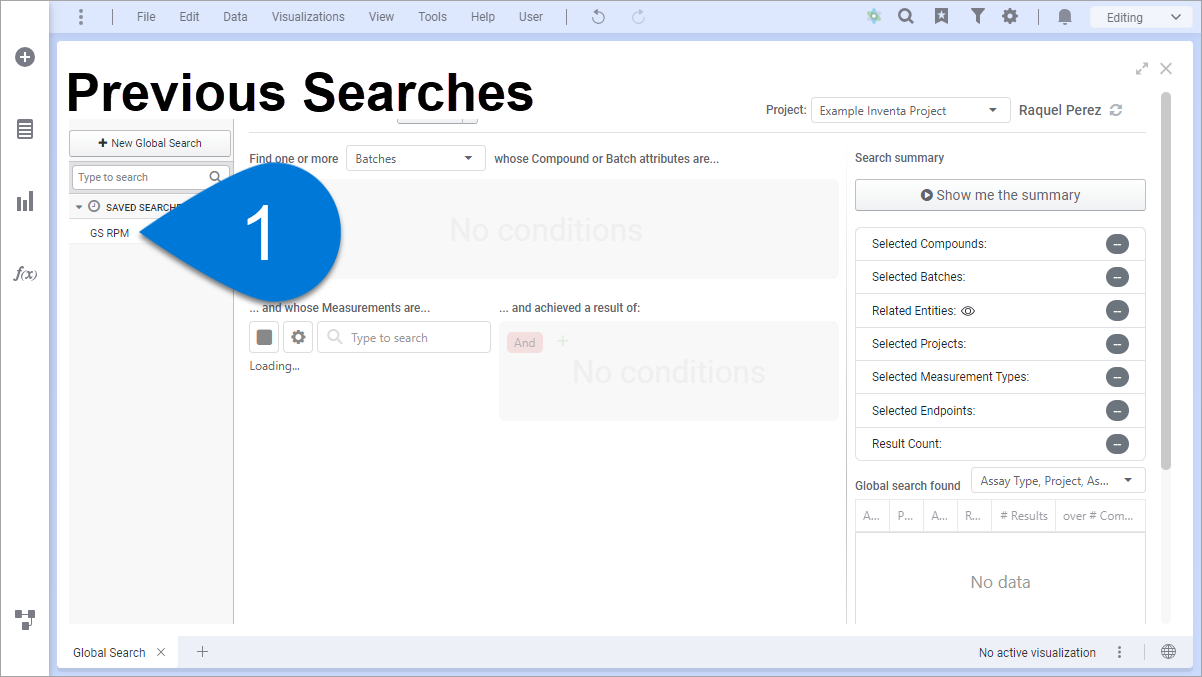Click the Selected Measurement Types row
1202x677 pixels.
1000,377
